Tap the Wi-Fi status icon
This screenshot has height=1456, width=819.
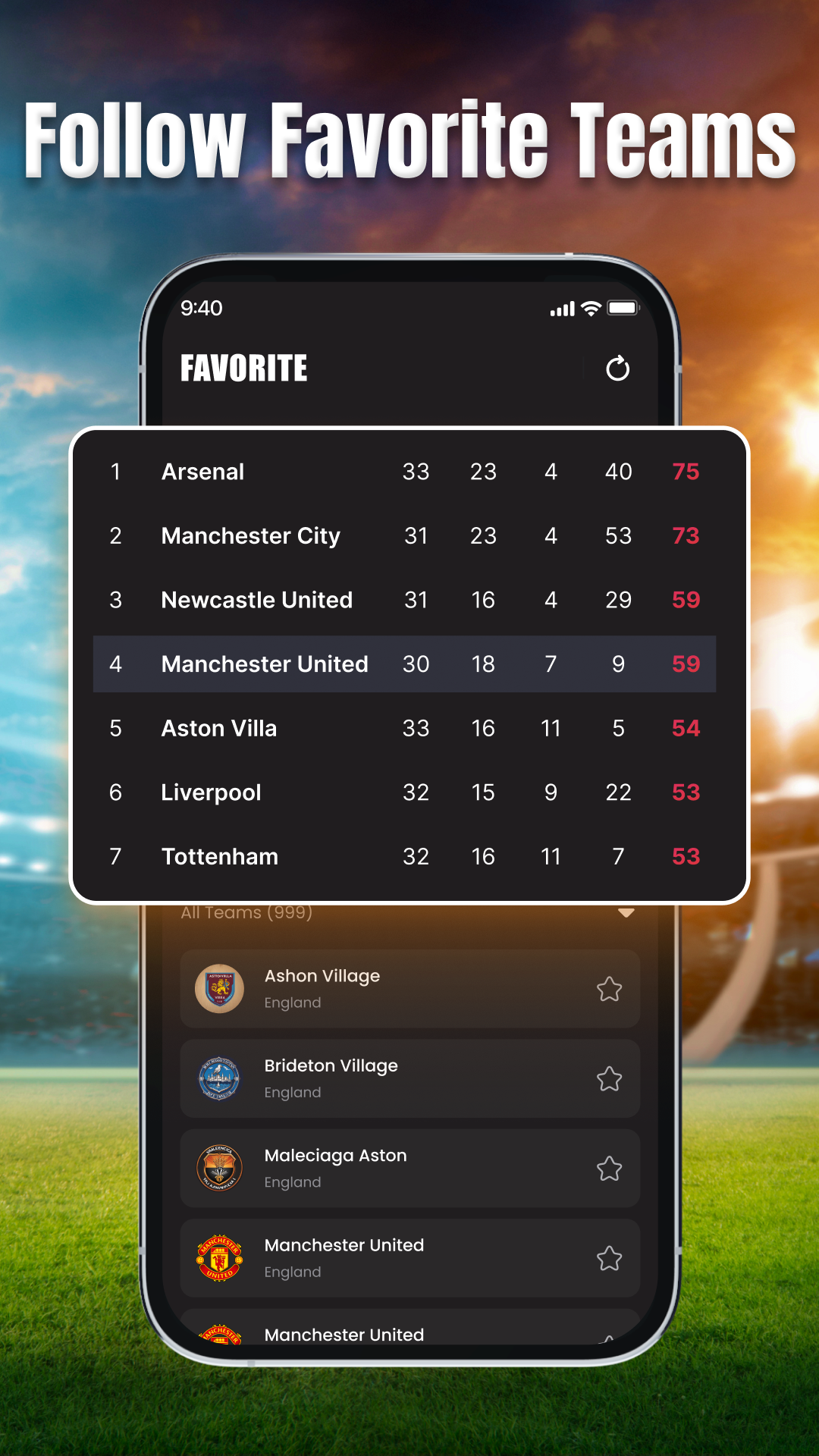591,309
